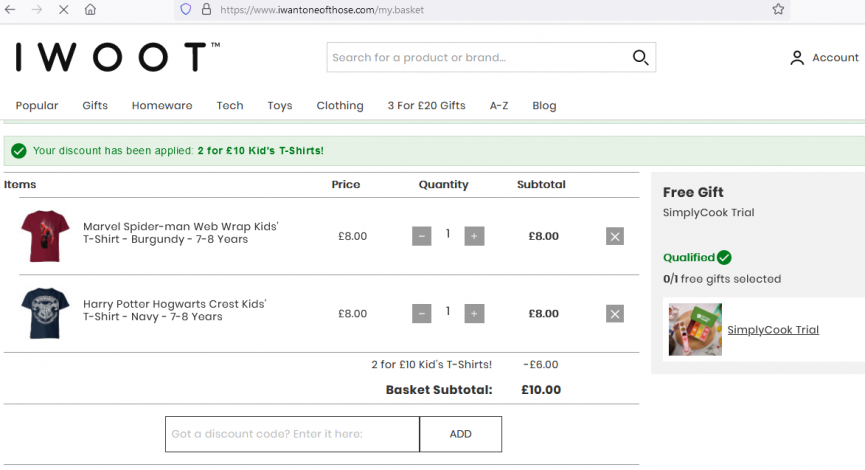Increase quantity of Harry Potter T-Shirt

pyautogui.click(x=474, y=313)
